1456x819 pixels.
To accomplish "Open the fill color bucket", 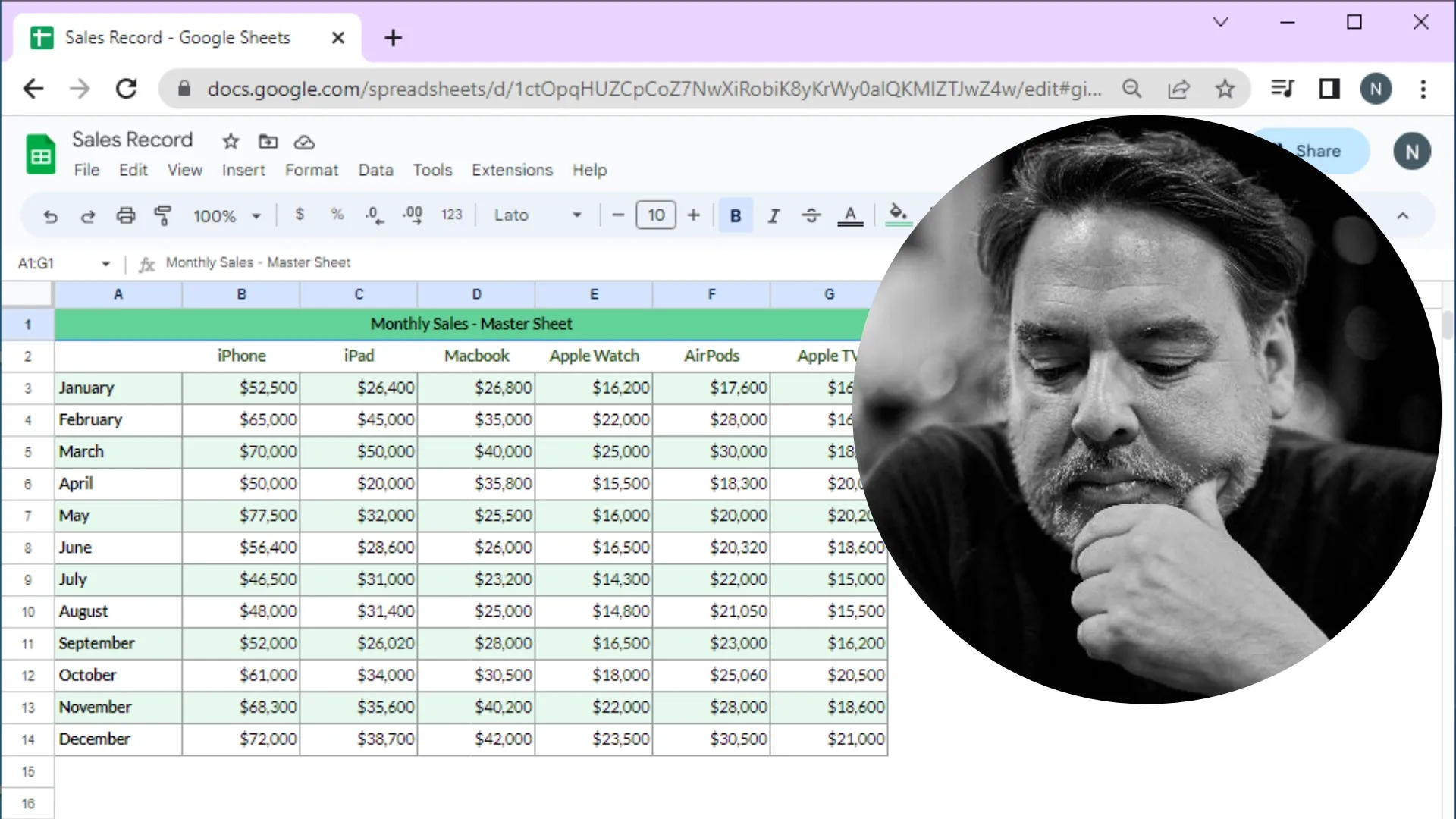I will click(x=898, y=215).
